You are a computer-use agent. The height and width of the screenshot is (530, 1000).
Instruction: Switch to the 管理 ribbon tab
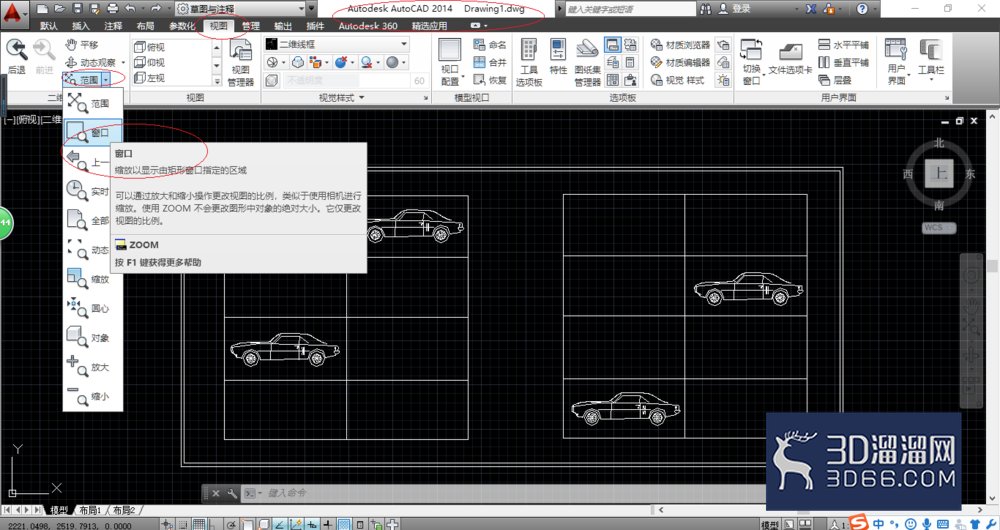click(251, 26)
